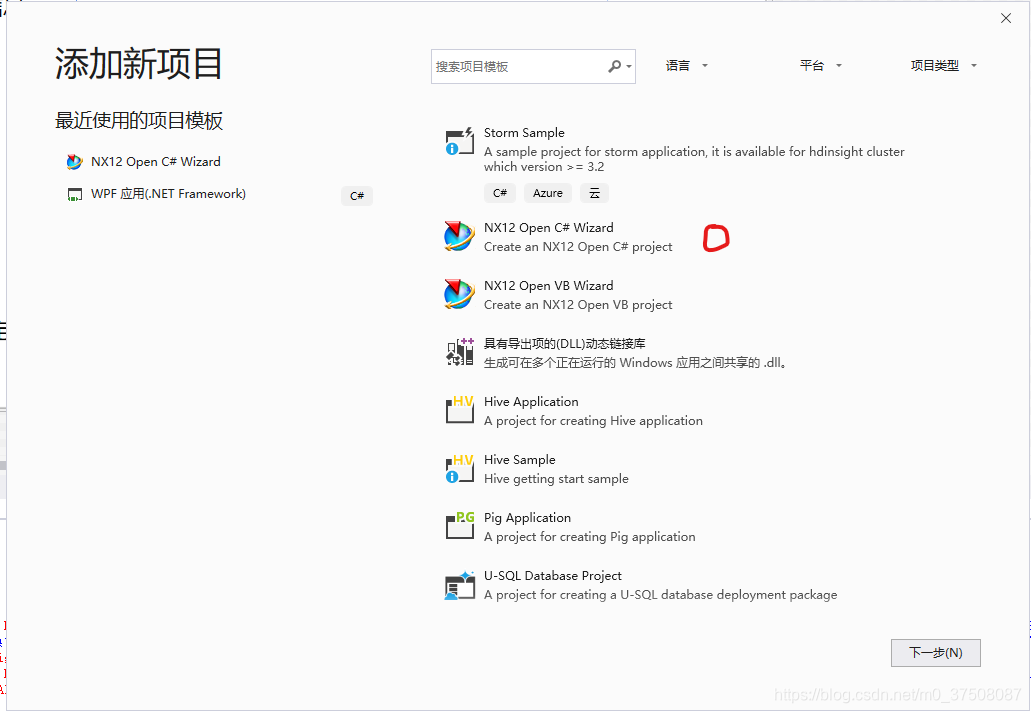
Task: Choose recent WPF 应用(.NET Framework) entry
Action: [168, 194]
